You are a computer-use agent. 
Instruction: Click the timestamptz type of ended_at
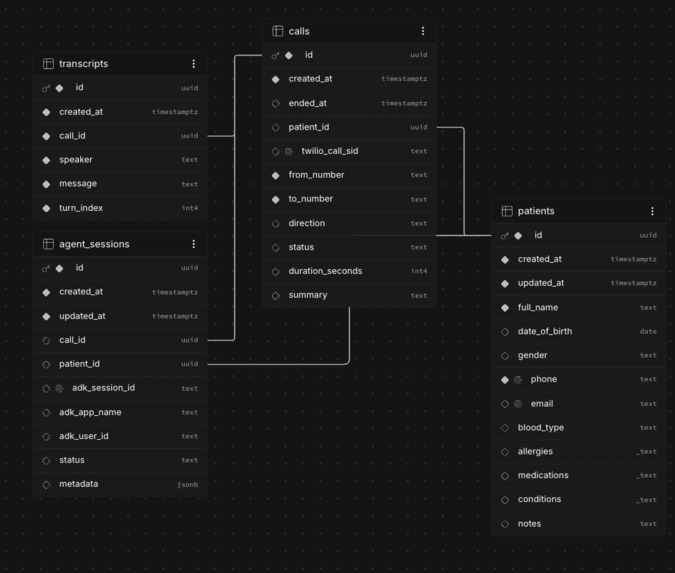404,103
